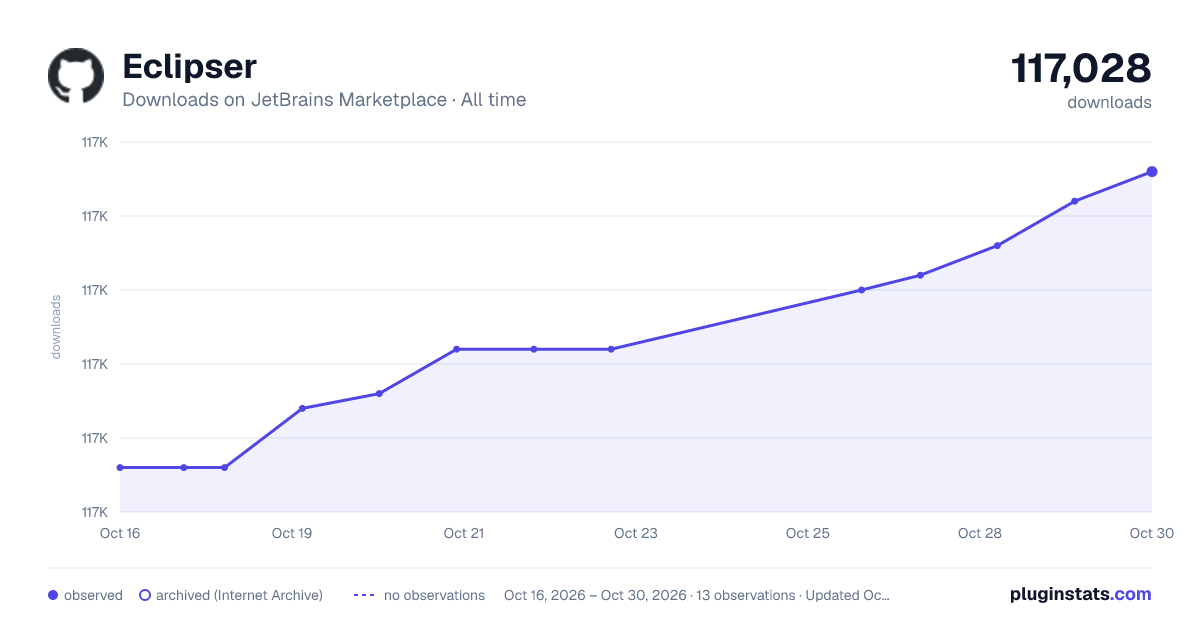Click 'Downloads on JetBrains Marketplace · All time' subtitle
Image resolution: width=1200 pixels, height=630 pixels.
[x=324, y=99]
